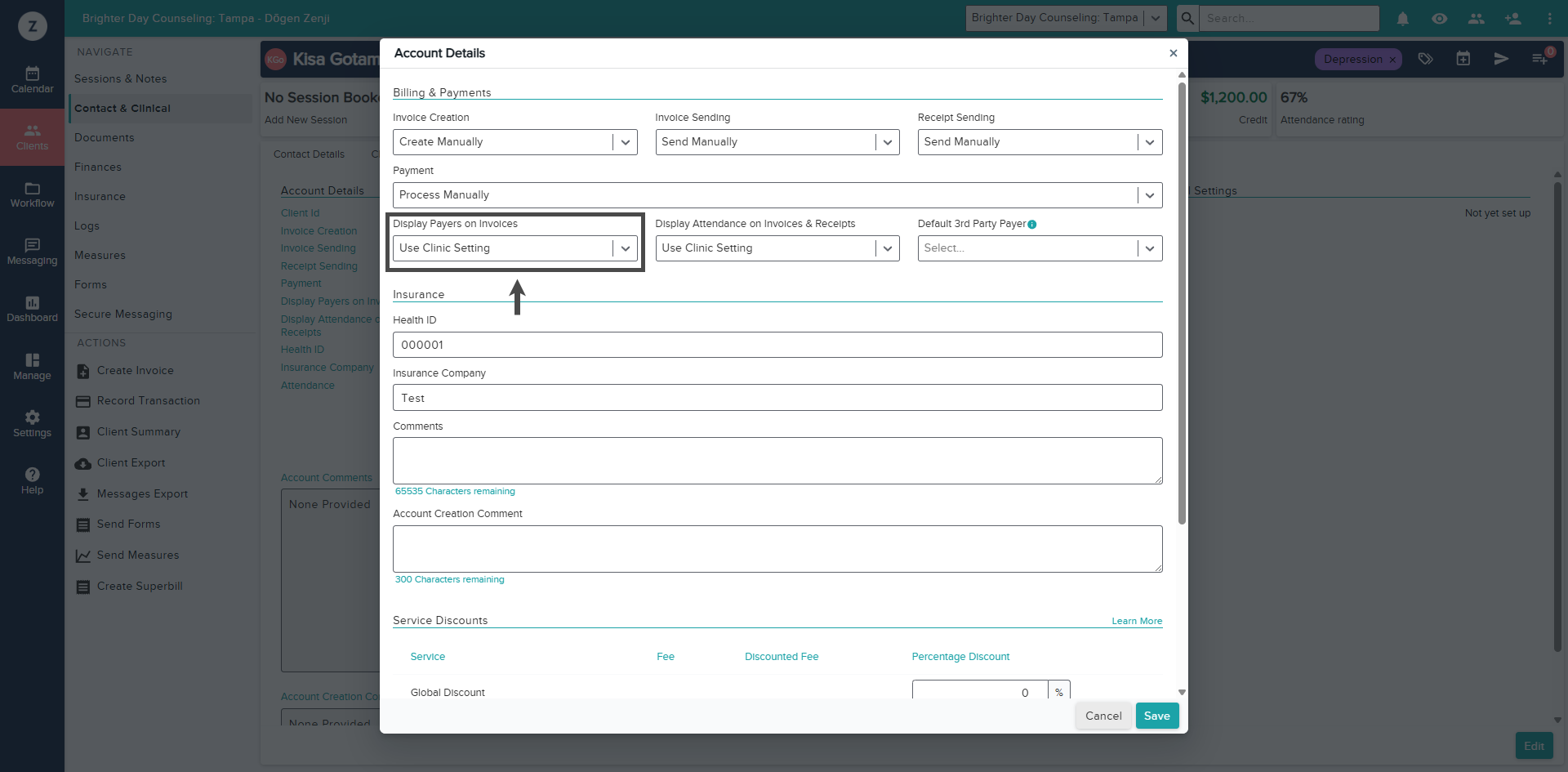Open Finances in navigation
This screenshot has width=1568, height=772.
(x=98, y=167)
